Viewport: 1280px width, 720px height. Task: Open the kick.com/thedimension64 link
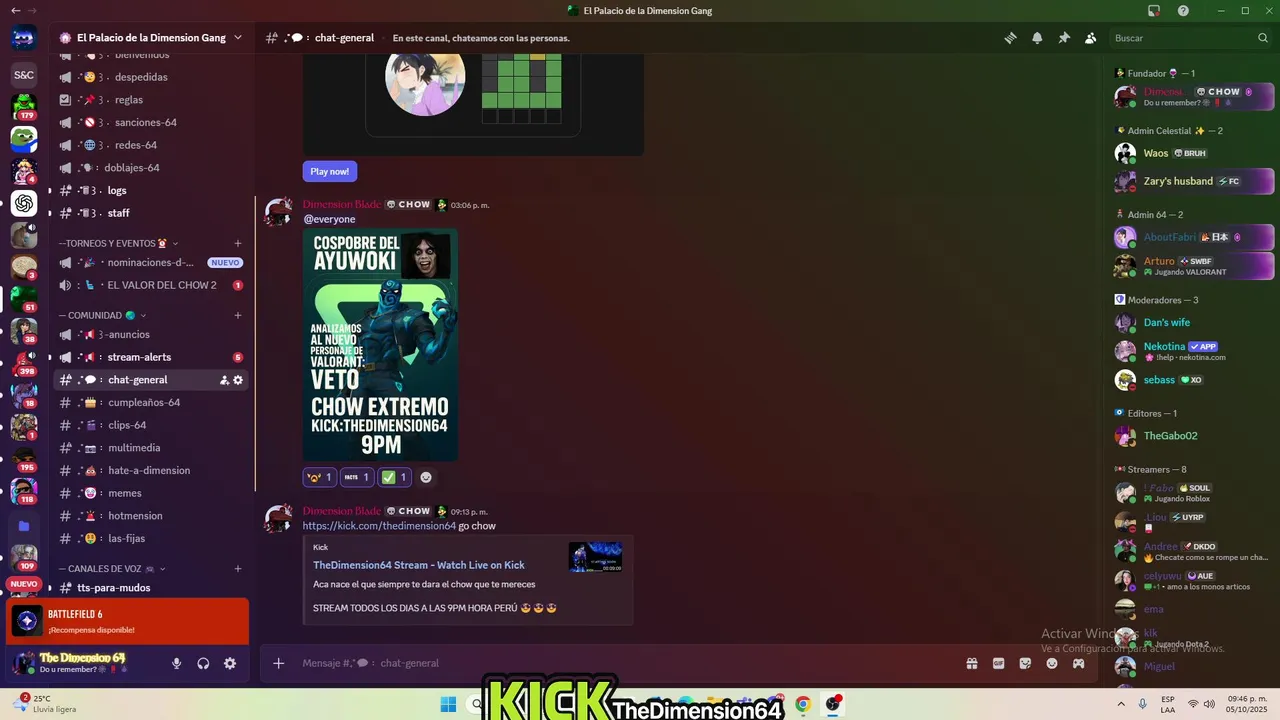tap(379, 526)
